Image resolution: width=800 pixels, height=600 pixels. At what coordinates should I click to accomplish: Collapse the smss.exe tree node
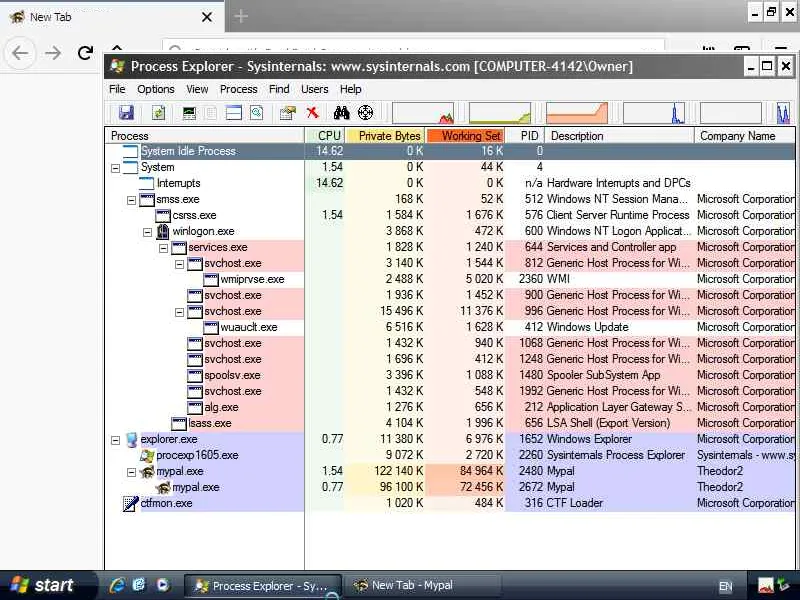[131, 200]
